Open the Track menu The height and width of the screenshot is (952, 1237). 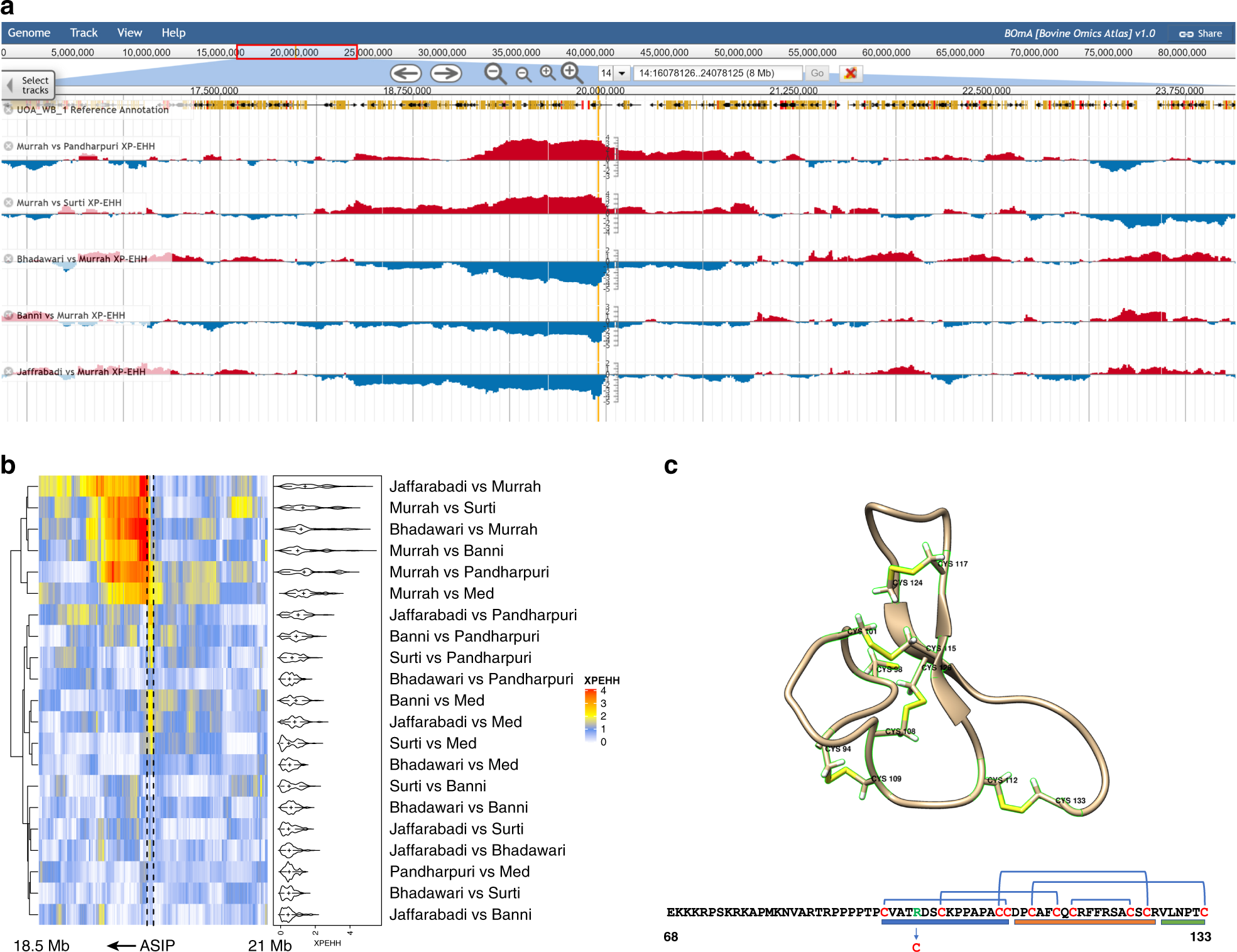pyautogui.click(x=84, y=33)
